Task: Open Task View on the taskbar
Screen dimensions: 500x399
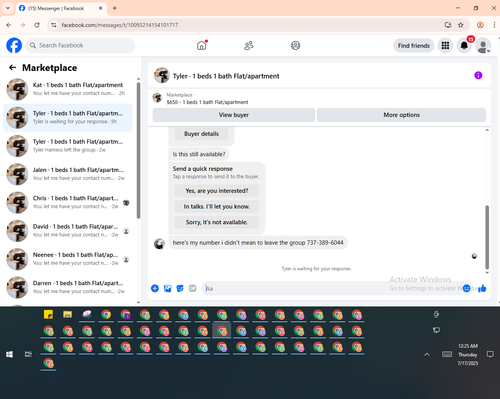Action: pyautogui.click(x=28, y=354)
